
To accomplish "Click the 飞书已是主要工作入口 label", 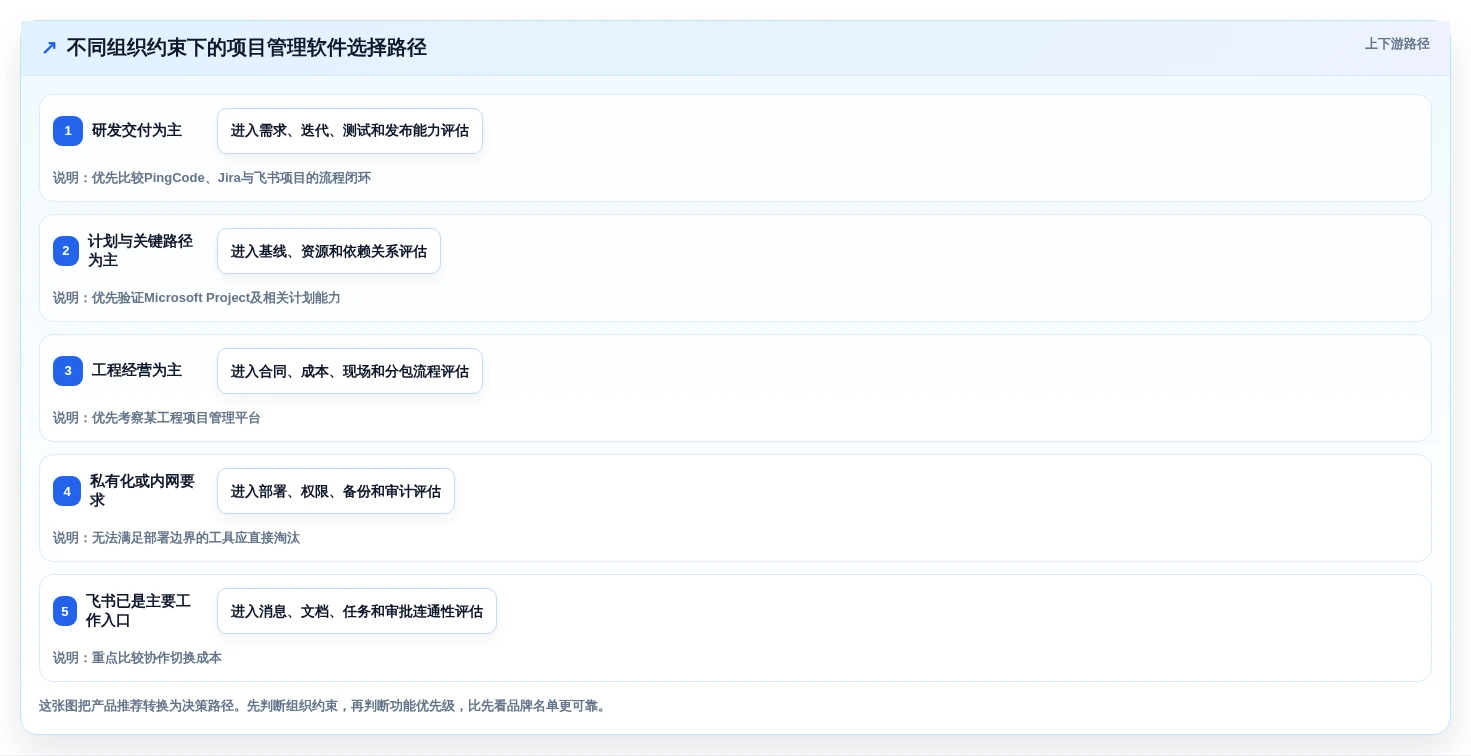I will (138, 611).
